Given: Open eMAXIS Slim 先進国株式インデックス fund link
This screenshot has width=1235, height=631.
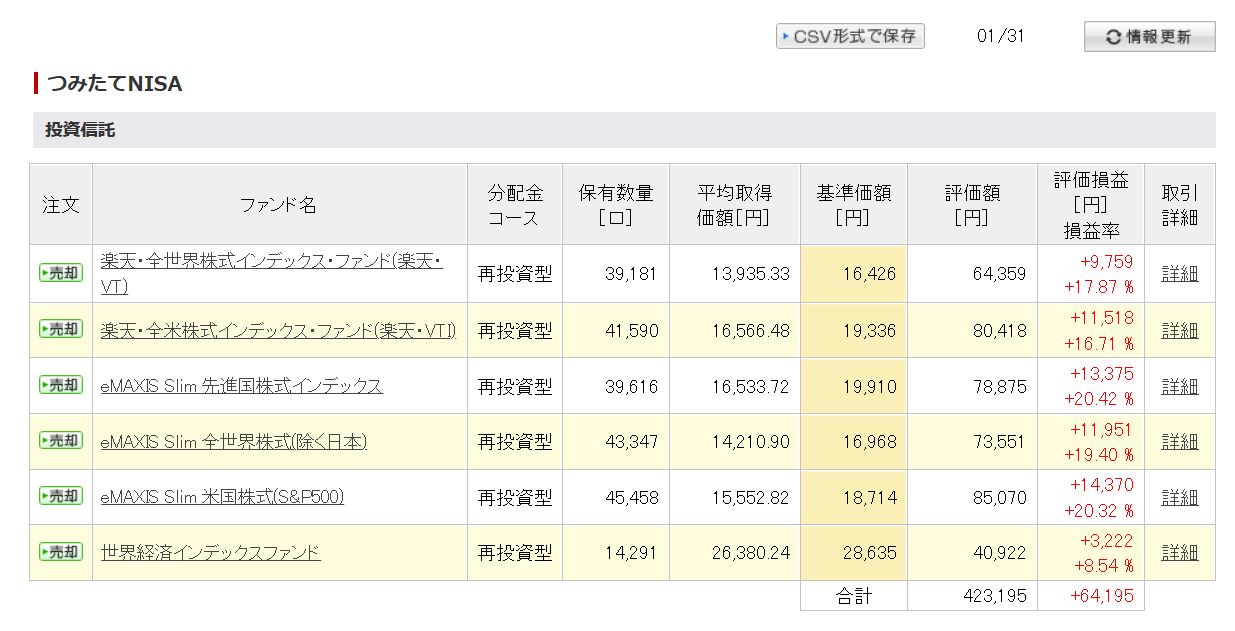Looking at the screenshot, I should pos(242,386).
